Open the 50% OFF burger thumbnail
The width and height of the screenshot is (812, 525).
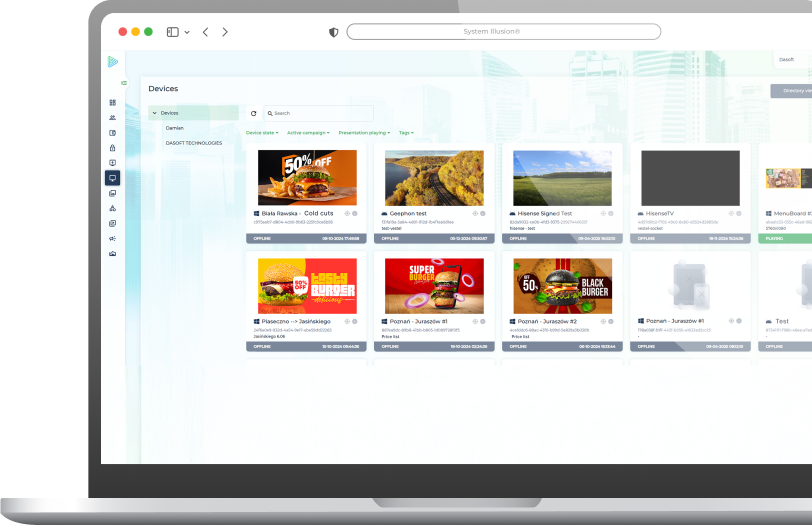(307, 178)
